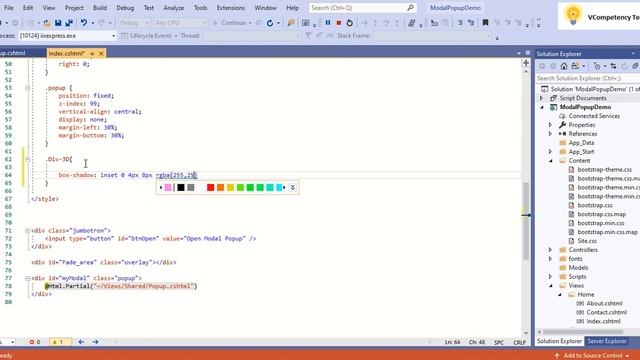Click the Find in Files icon
Image resolution: width=640 pixels, height=360 pixels.
coord(291,23)
